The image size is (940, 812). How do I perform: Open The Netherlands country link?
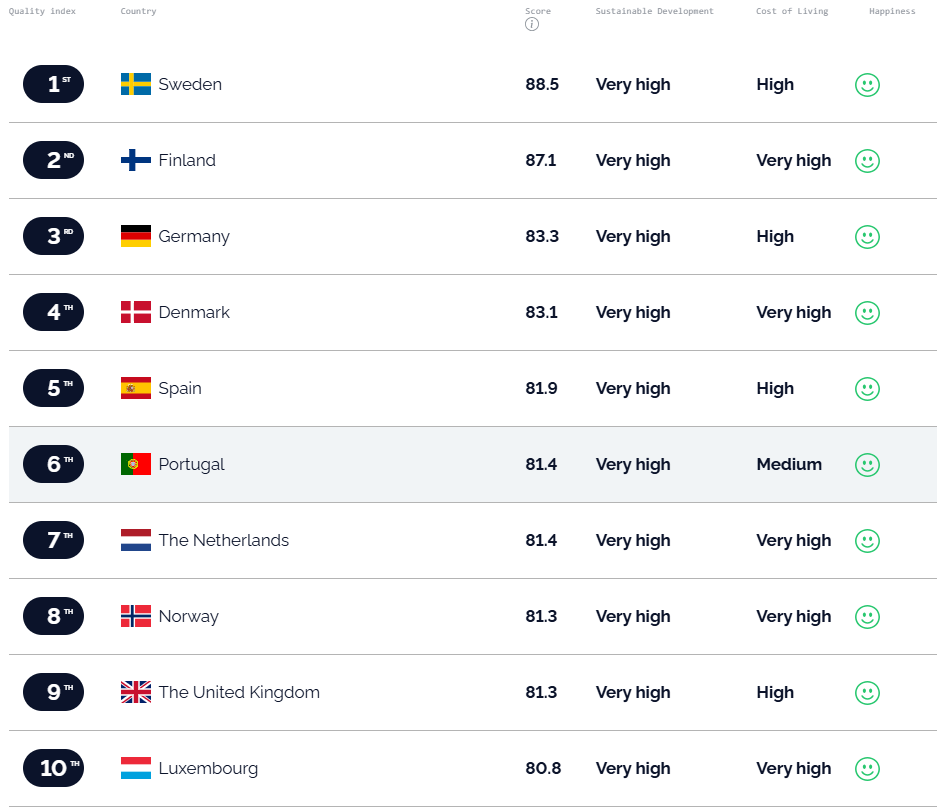pos(224,540)
